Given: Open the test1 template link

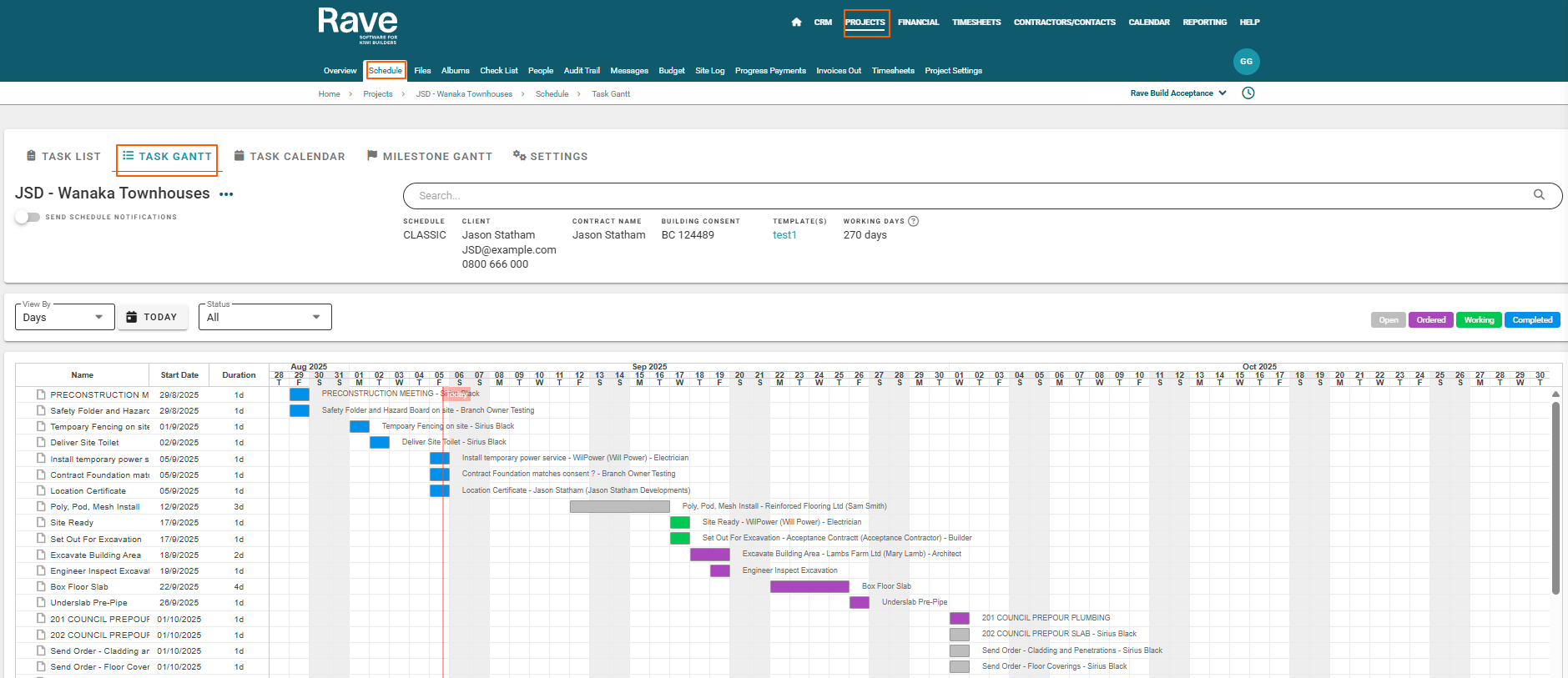Looking at the screenshot, I should [x=784, y=235].
